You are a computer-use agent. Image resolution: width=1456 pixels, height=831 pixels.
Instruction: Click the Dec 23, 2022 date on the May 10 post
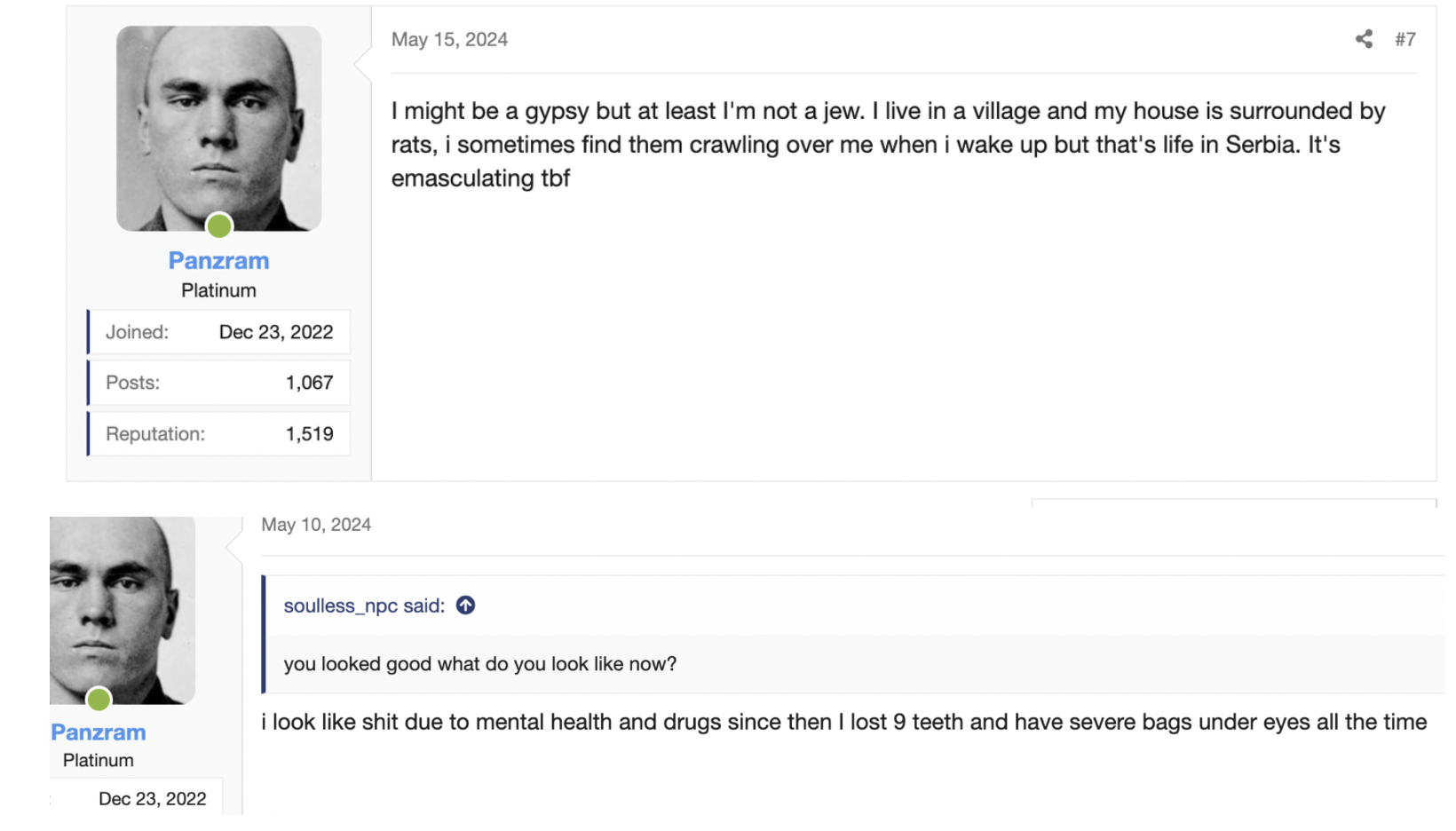pos(152,799)
